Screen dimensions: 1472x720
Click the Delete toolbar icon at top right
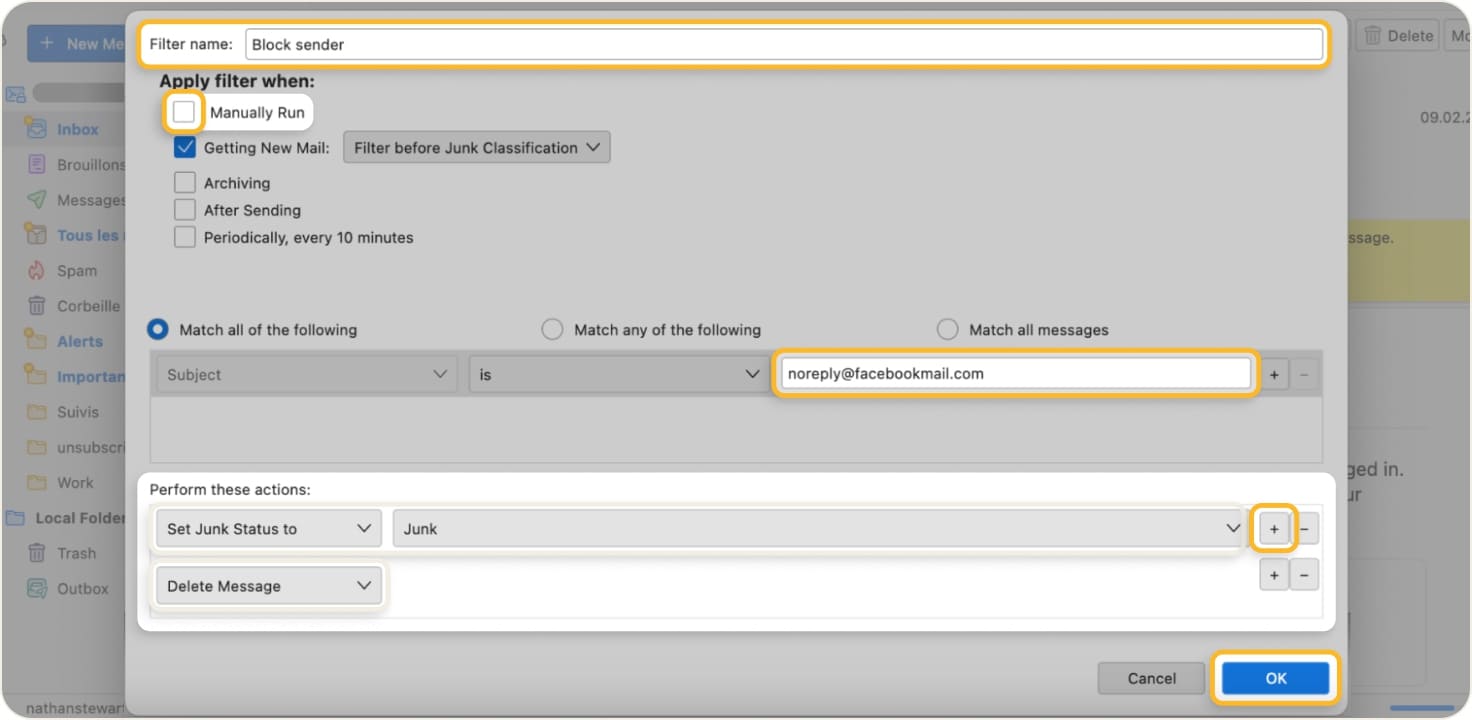coord(1398,35)
